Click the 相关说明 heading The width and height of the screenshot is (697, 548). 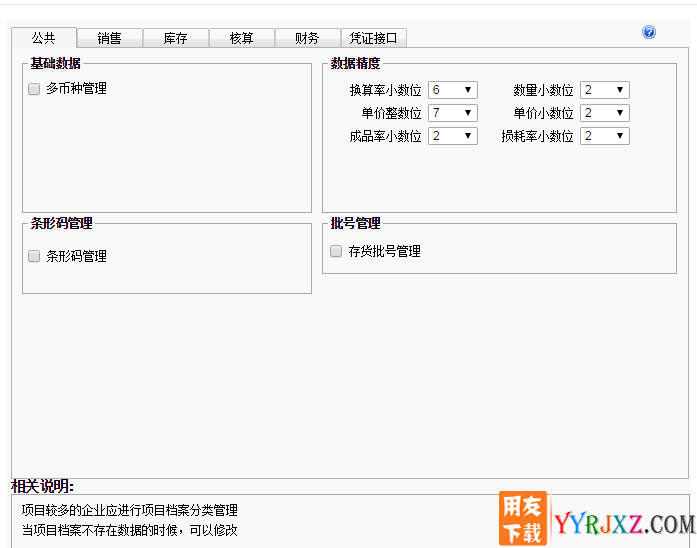point(43,486)
